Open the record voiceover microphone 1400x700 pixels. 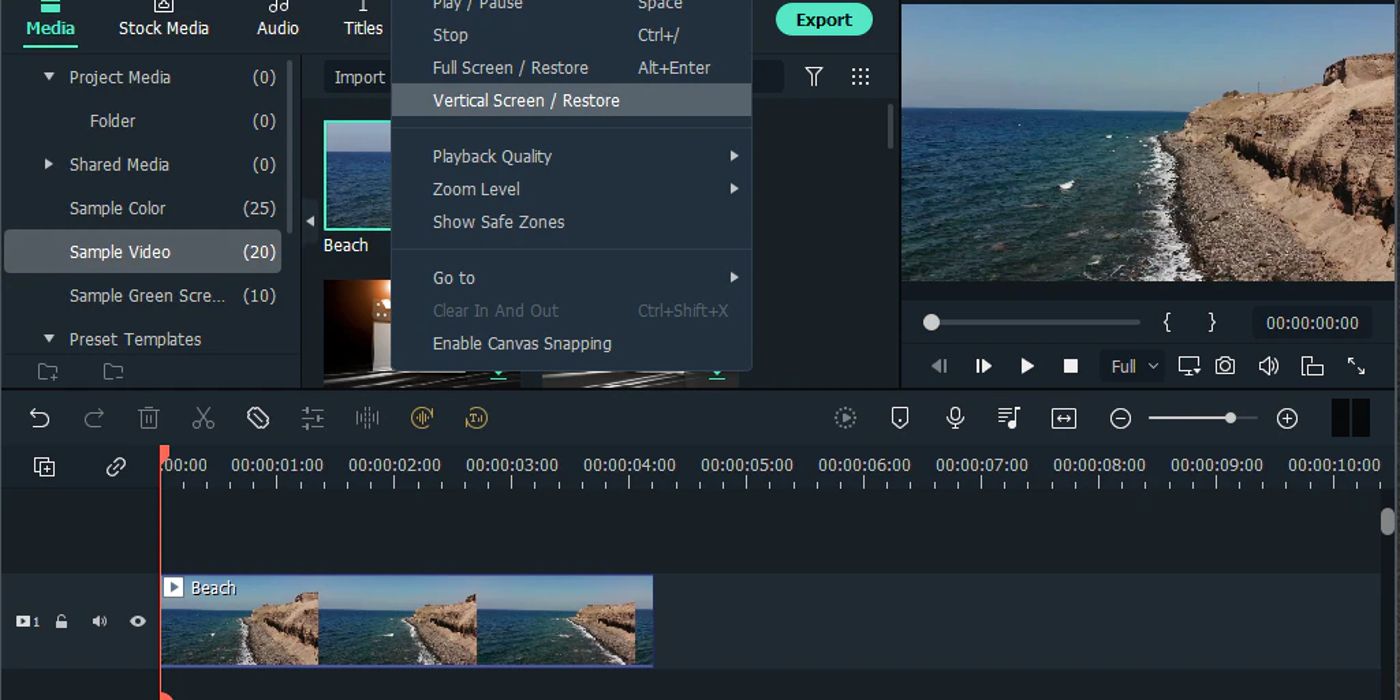(x=955, y=418)
